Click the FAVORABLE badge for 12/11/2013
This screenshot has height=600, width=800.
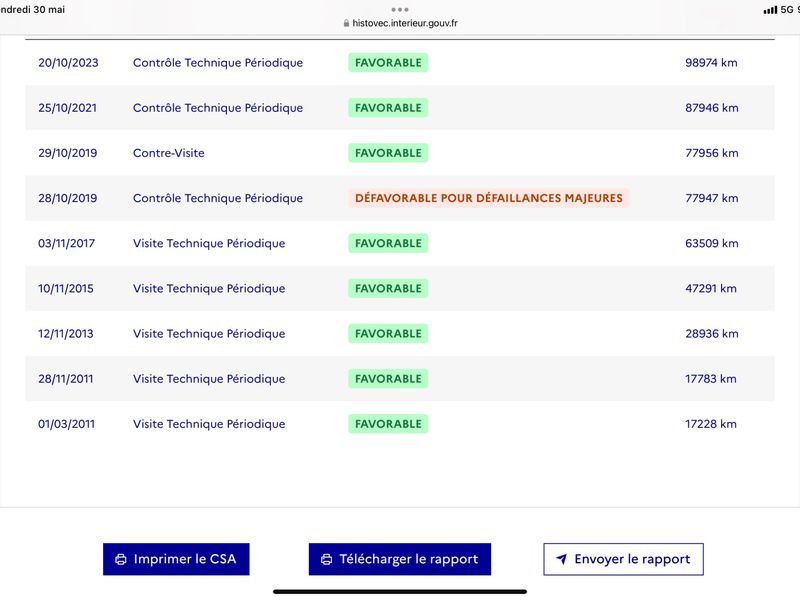(x=388, y=334)
